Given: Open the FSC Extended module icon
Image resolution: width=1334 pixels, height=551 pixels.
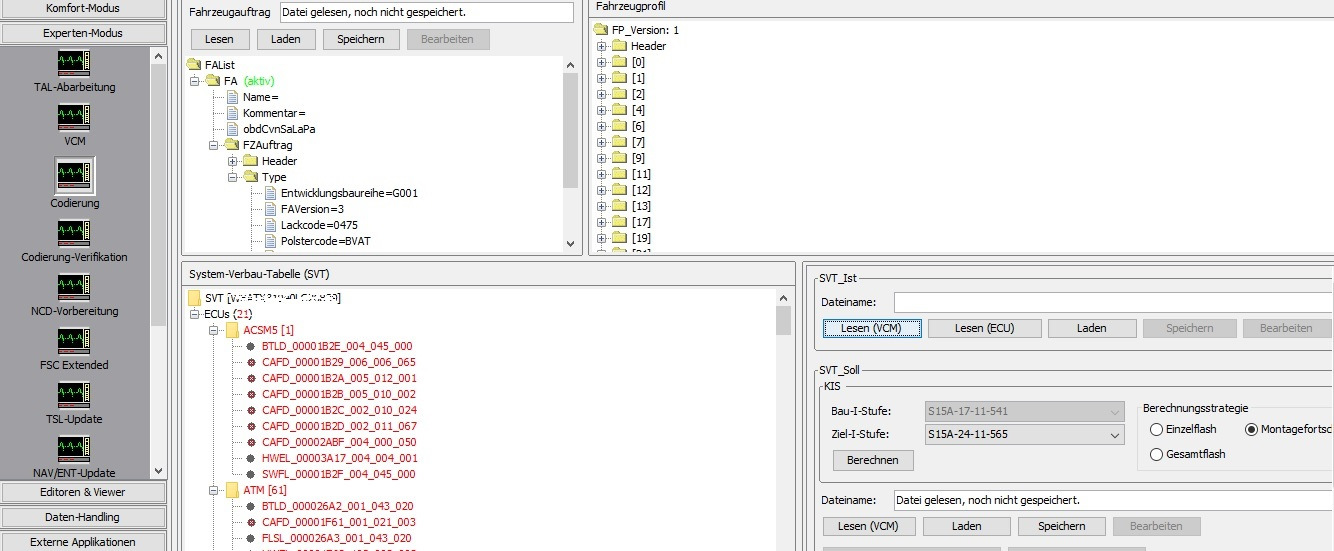Looking at the screenshot, I should [74, 342].
